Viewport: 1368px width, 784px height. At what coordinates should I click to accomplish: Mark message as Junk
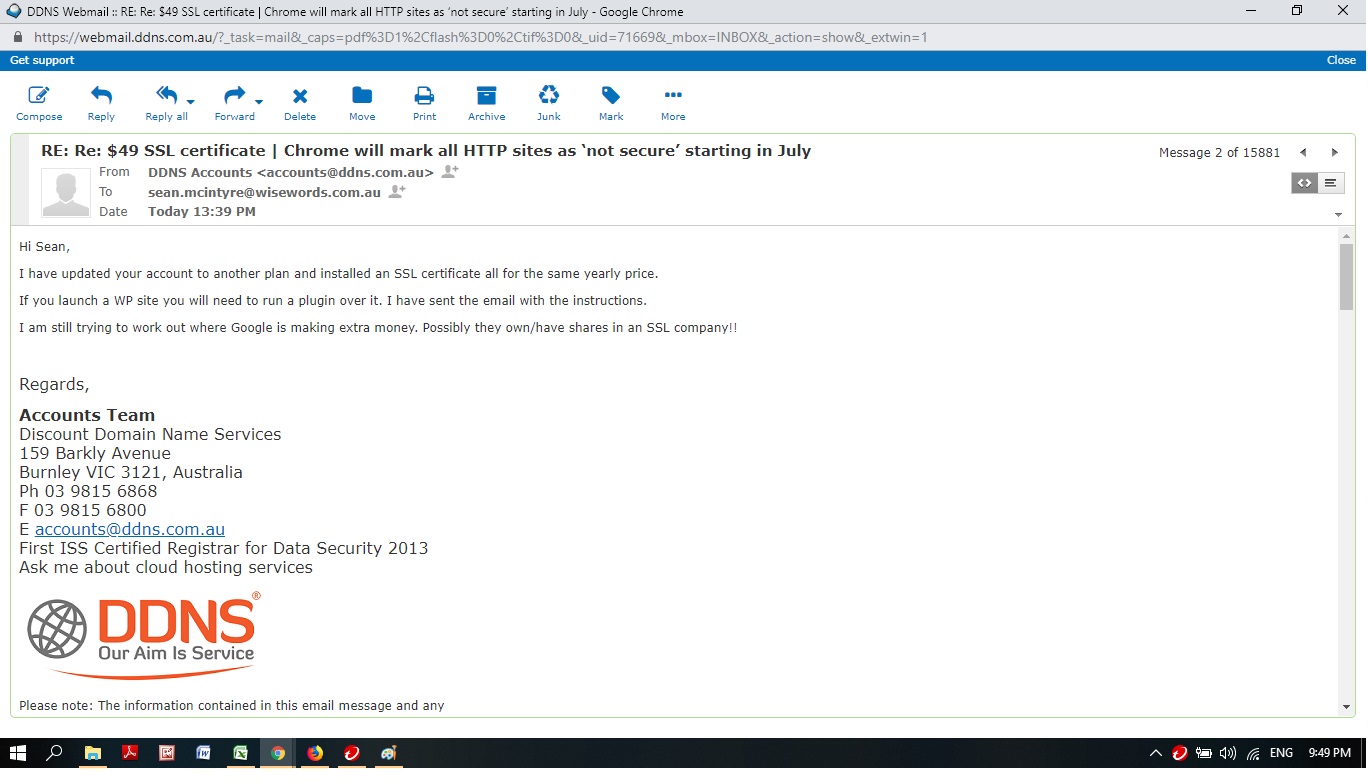[x=549, y=103]
